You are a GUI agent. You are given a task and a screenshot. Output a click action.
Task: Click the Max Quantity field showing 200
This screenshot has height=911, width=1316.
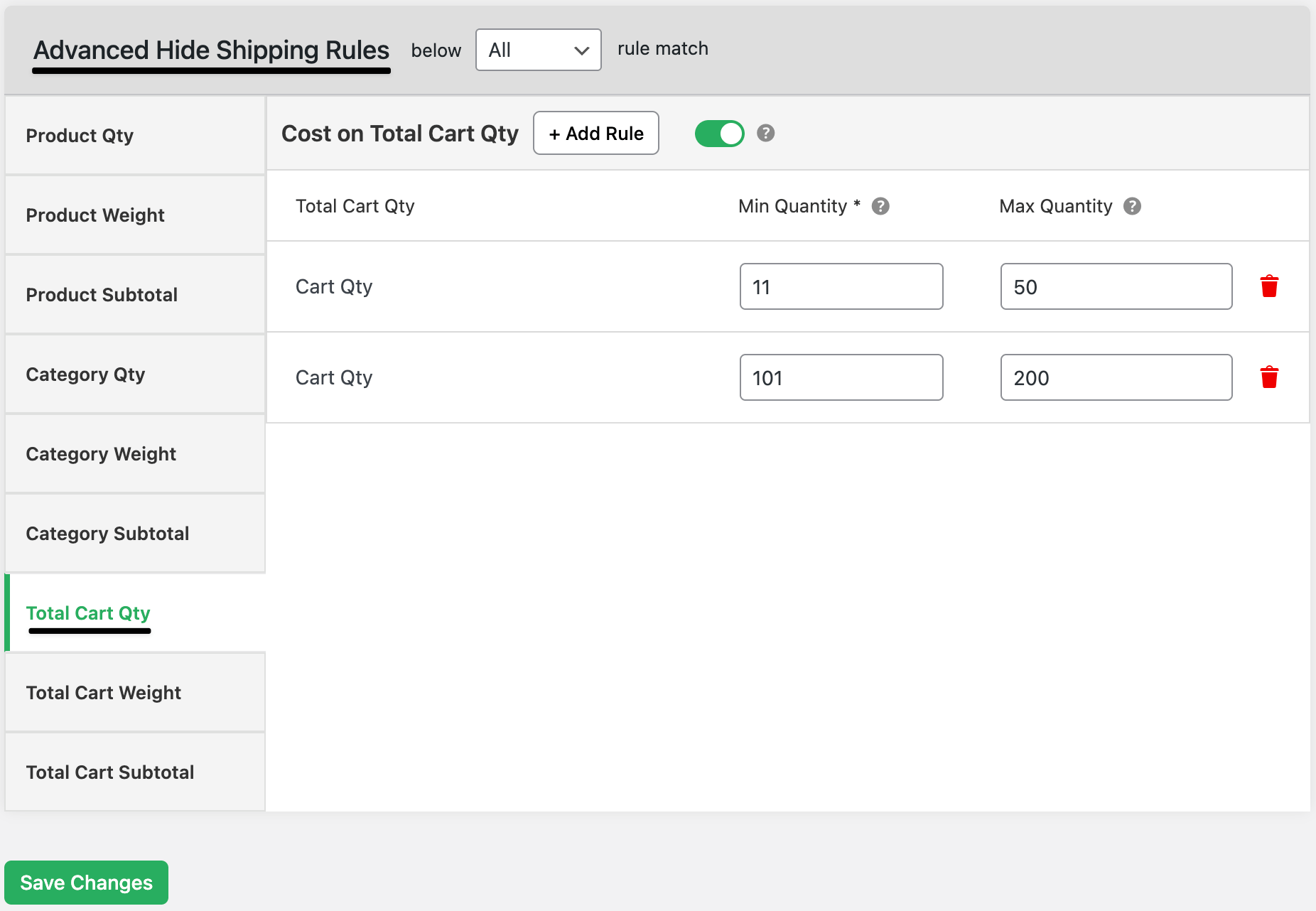point(1116,377)
